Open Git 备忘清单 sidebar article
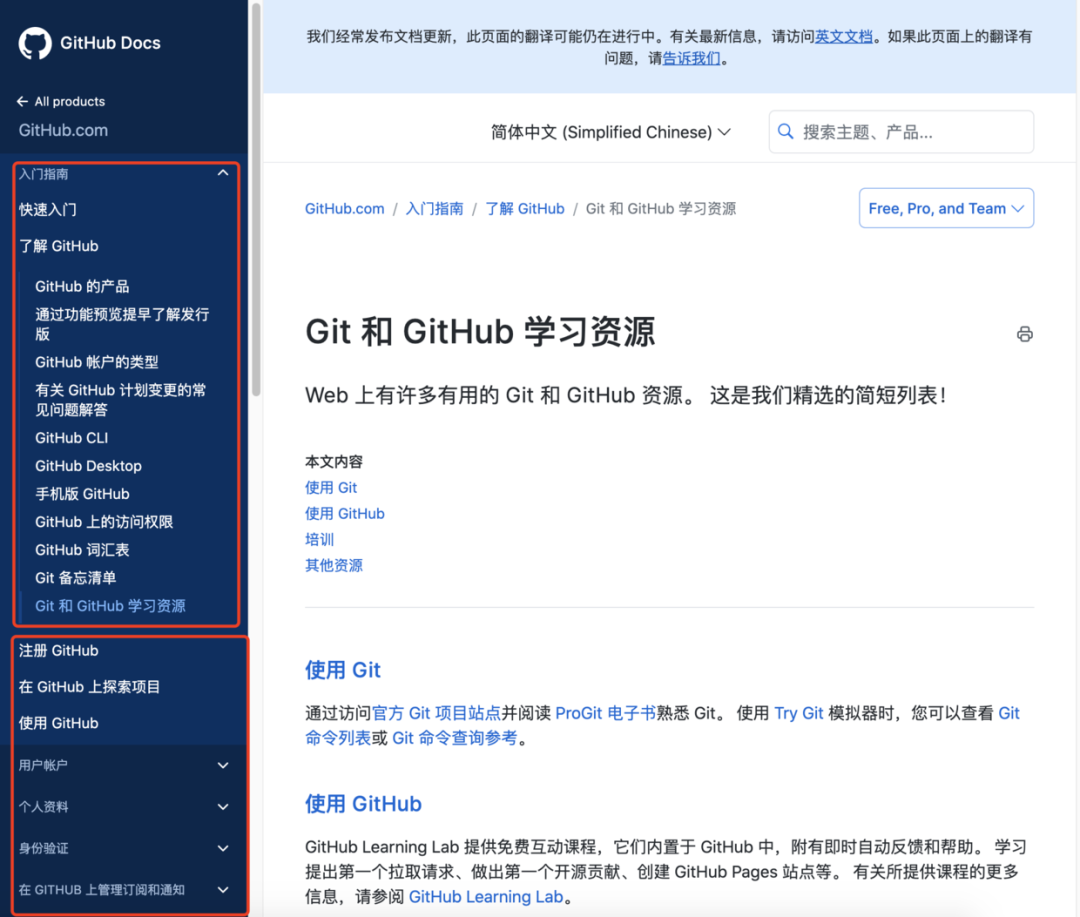The width and height of the screenshot is (1080, 917). click(x=76, y=578)
